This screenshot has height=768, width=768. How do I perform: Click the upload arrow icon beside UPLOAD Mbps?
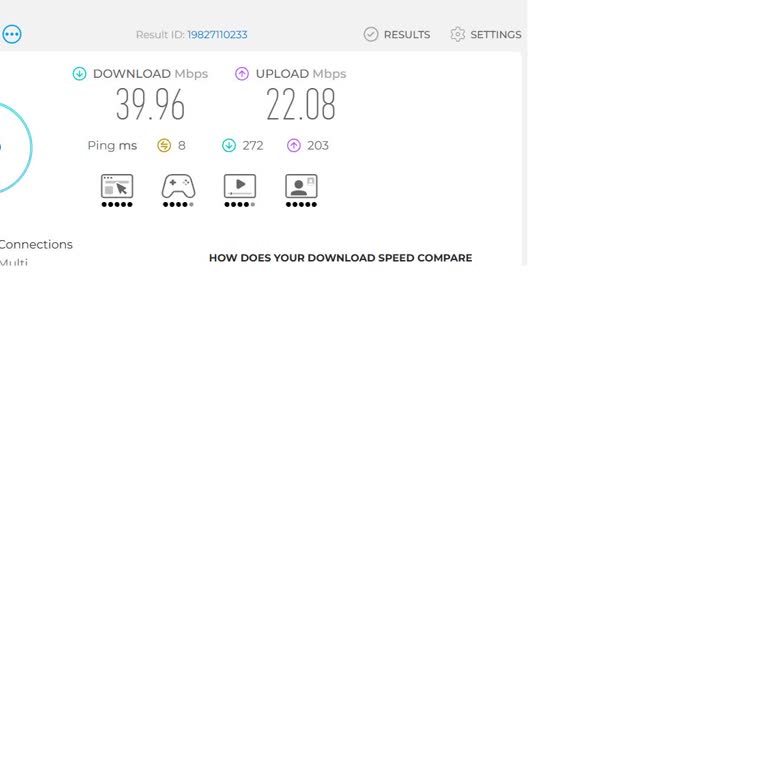pyautogui.click(x=242, y=74)
